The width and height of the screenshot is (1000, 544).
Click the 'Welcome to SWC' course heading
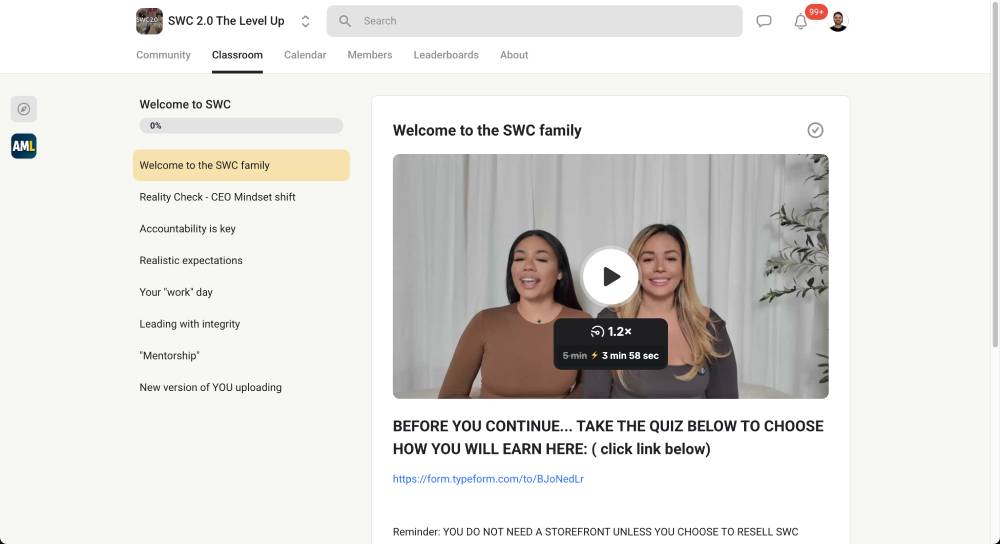185,105
